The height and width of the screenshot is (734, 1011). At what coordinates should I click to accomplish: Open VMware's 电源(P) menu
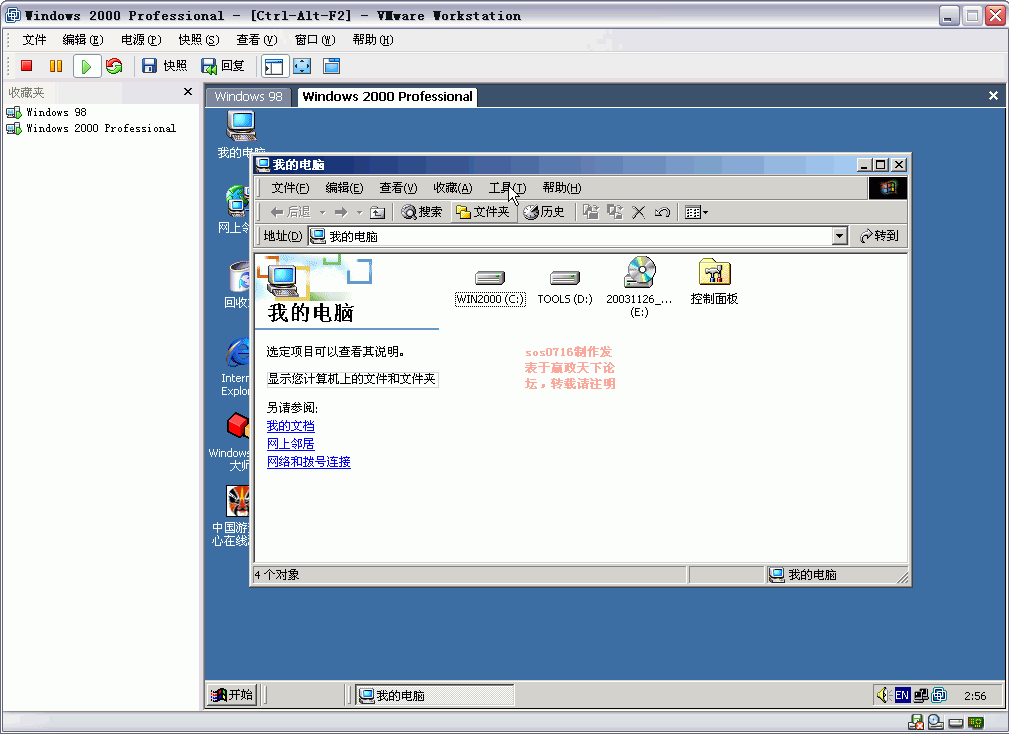tap(141, 40)
